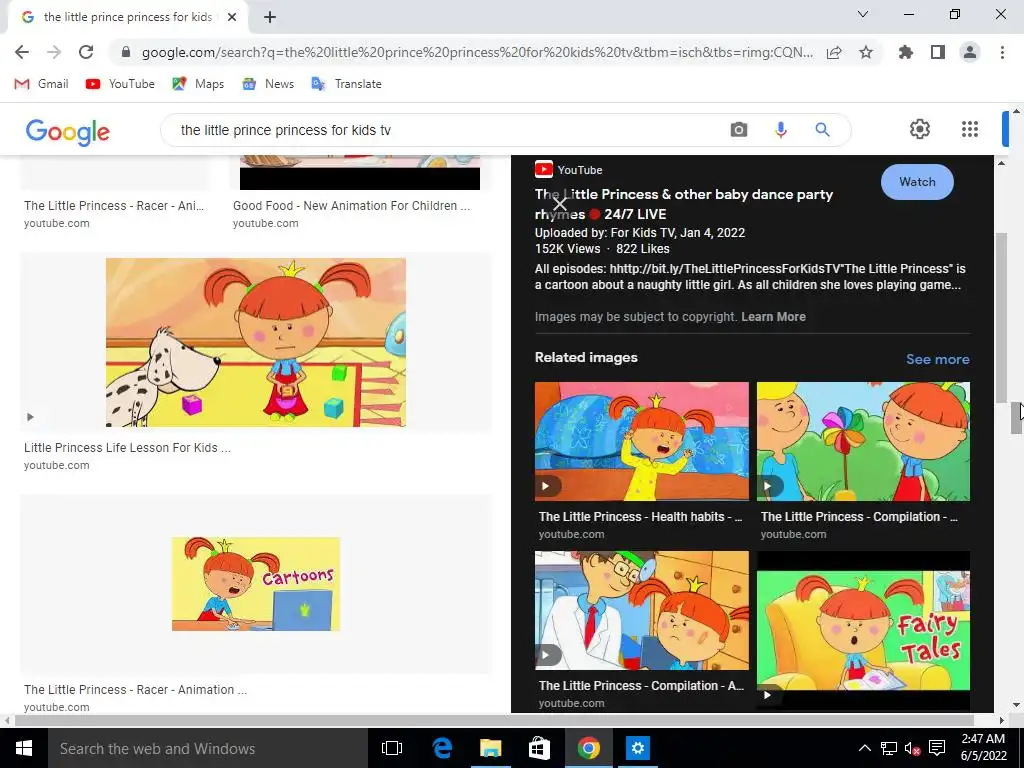Image resolution: width=1024 pixels, height=768 pixels.
Task: Open the Chrome profile avatar
Action: click(x=970, y=52)
